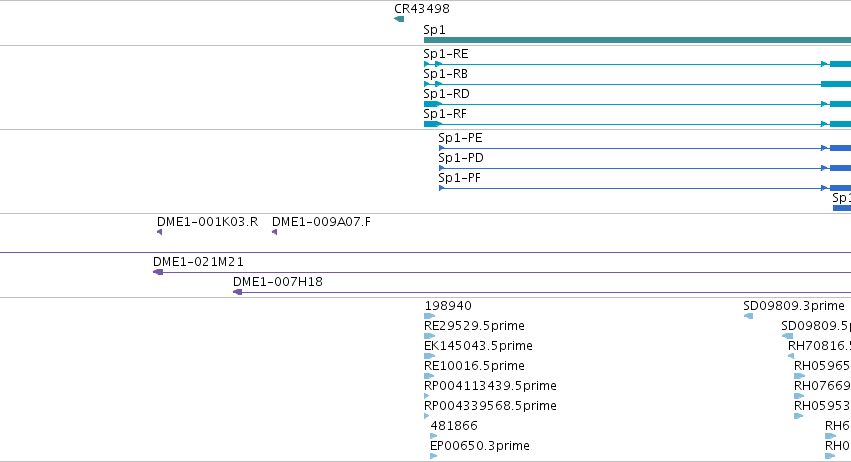Screen dimensions: 851x462
Task: Click the Sp1-RD first exon block
Action: [433, 104]
